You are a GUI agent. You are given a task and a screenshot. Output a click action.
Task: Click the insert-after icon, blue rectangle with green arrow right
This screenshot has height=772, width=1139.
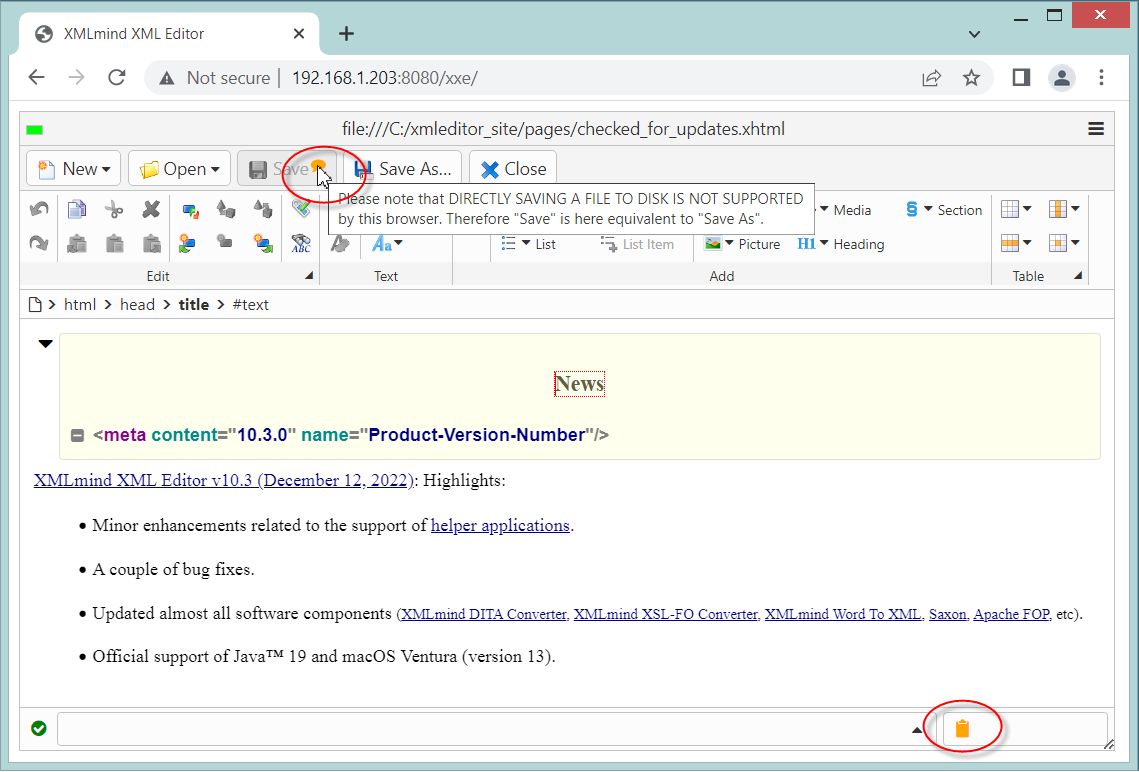(x=263, y=243)
